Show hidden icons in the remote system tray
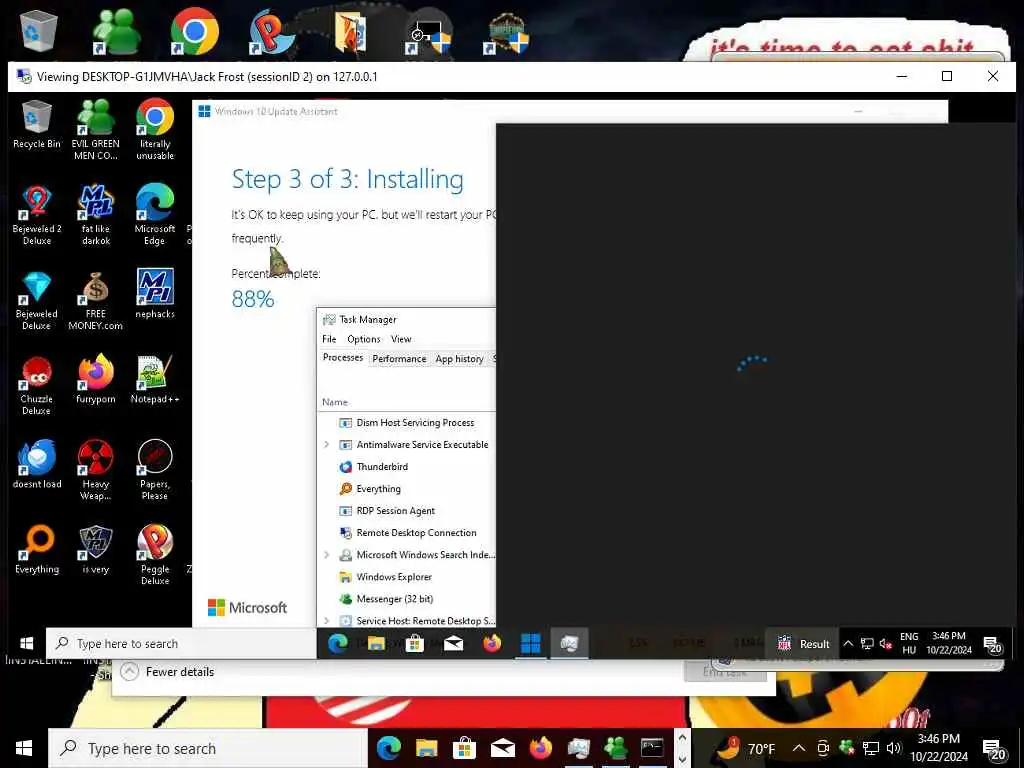1024x768 pixels. 848,643
